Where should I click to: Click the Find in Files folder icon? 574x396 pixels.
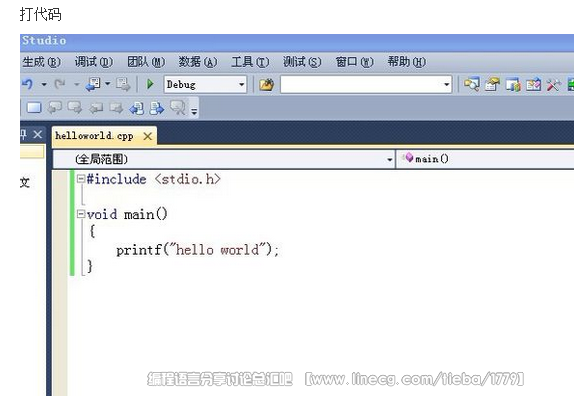(266, 85)
